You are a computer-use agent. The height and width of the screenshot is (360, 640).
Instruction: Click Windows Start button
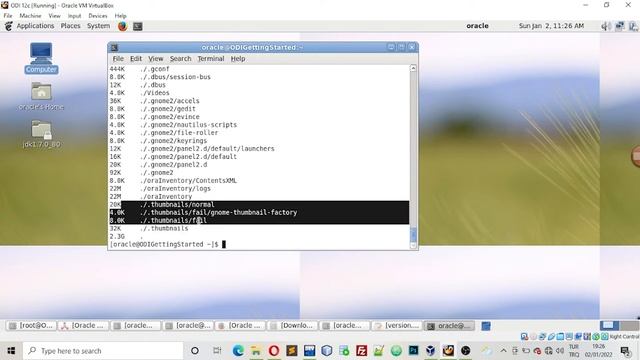[x=11, y=351]
